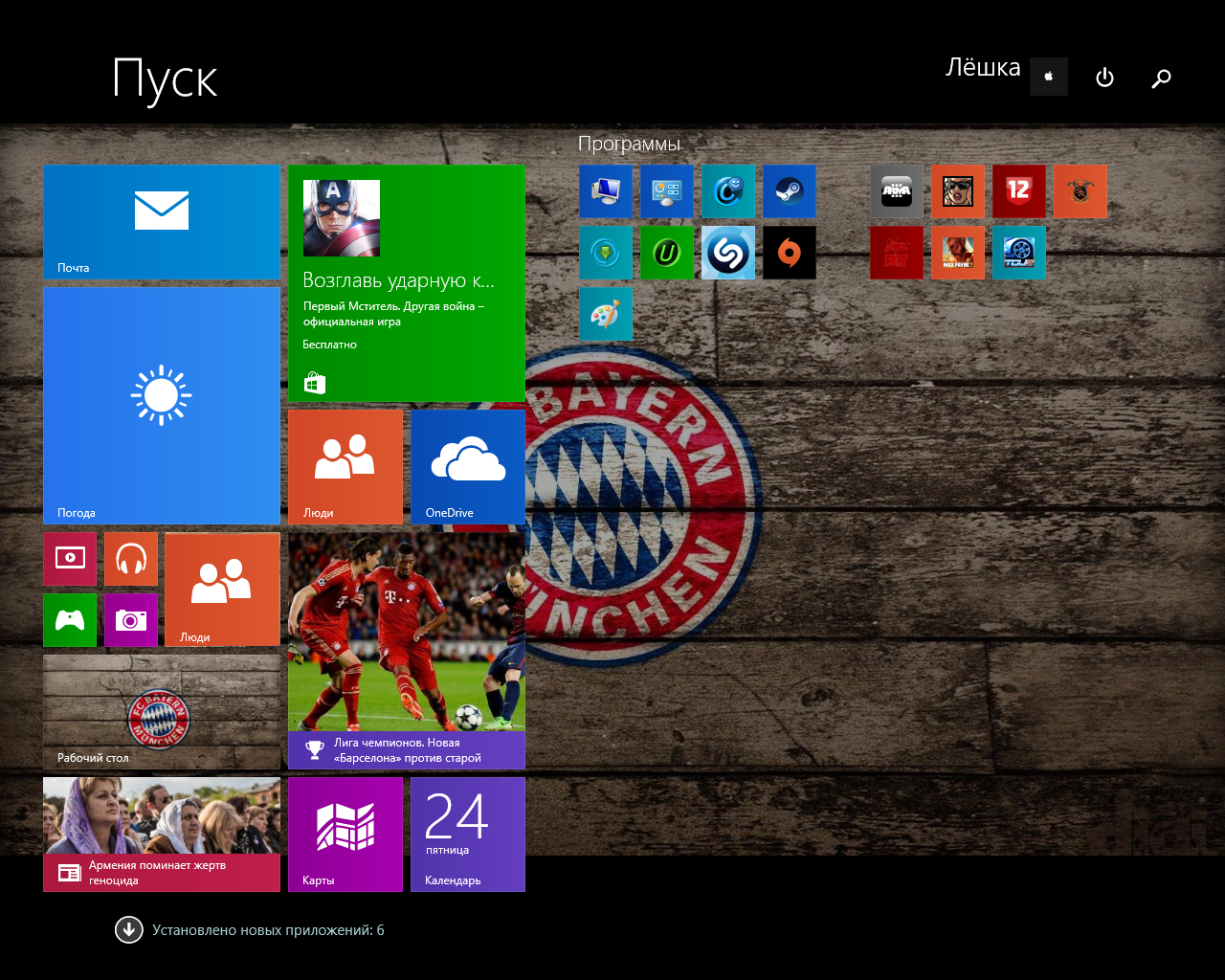Open the Лига чемпионов sports news tile
Screen dimensions: 1225x980
click(407, 651)
